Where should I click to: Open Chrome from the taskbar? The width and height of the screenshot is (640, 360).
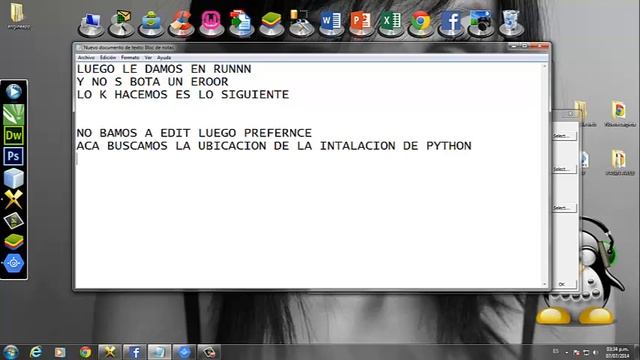coord(85,352)
